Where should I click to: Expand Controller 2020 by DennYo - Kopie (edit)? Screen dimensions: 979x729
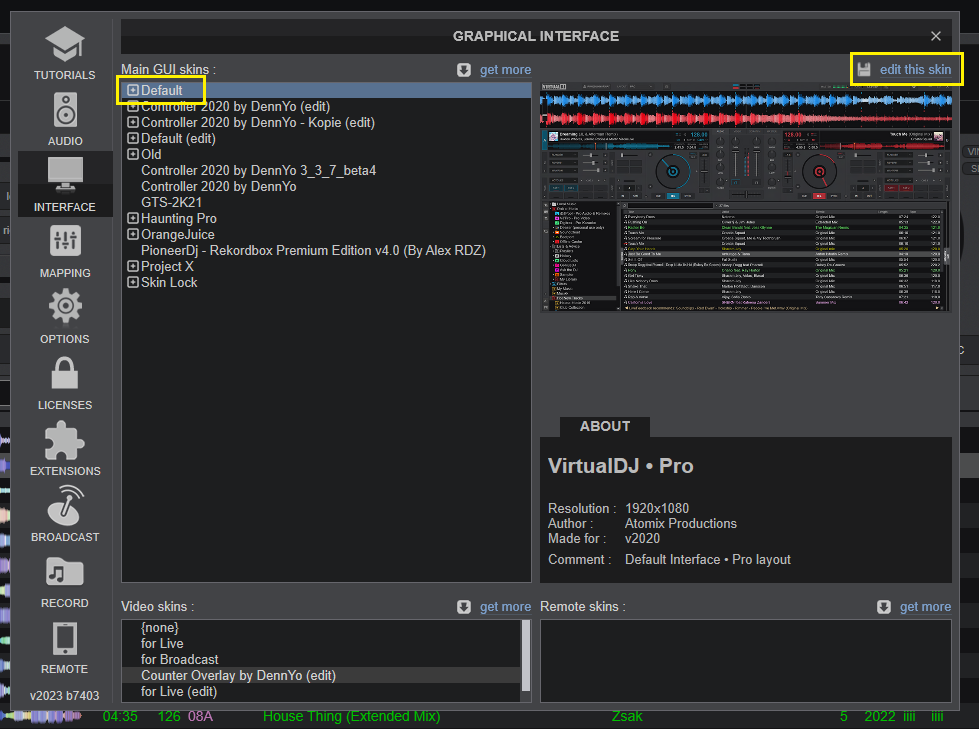(132, 122)
